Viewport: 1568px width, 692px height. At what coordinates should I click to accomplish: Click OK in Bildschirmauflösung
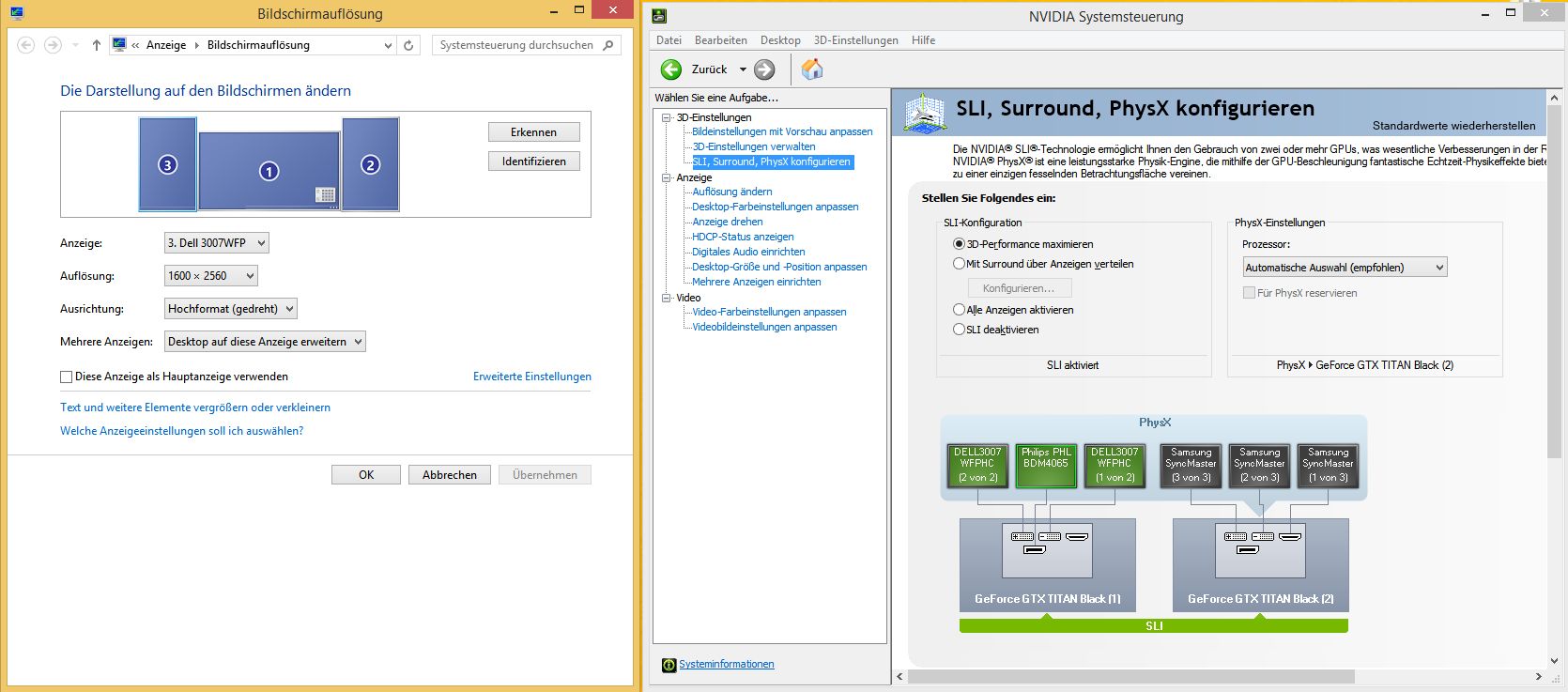(x=366, y=475)
